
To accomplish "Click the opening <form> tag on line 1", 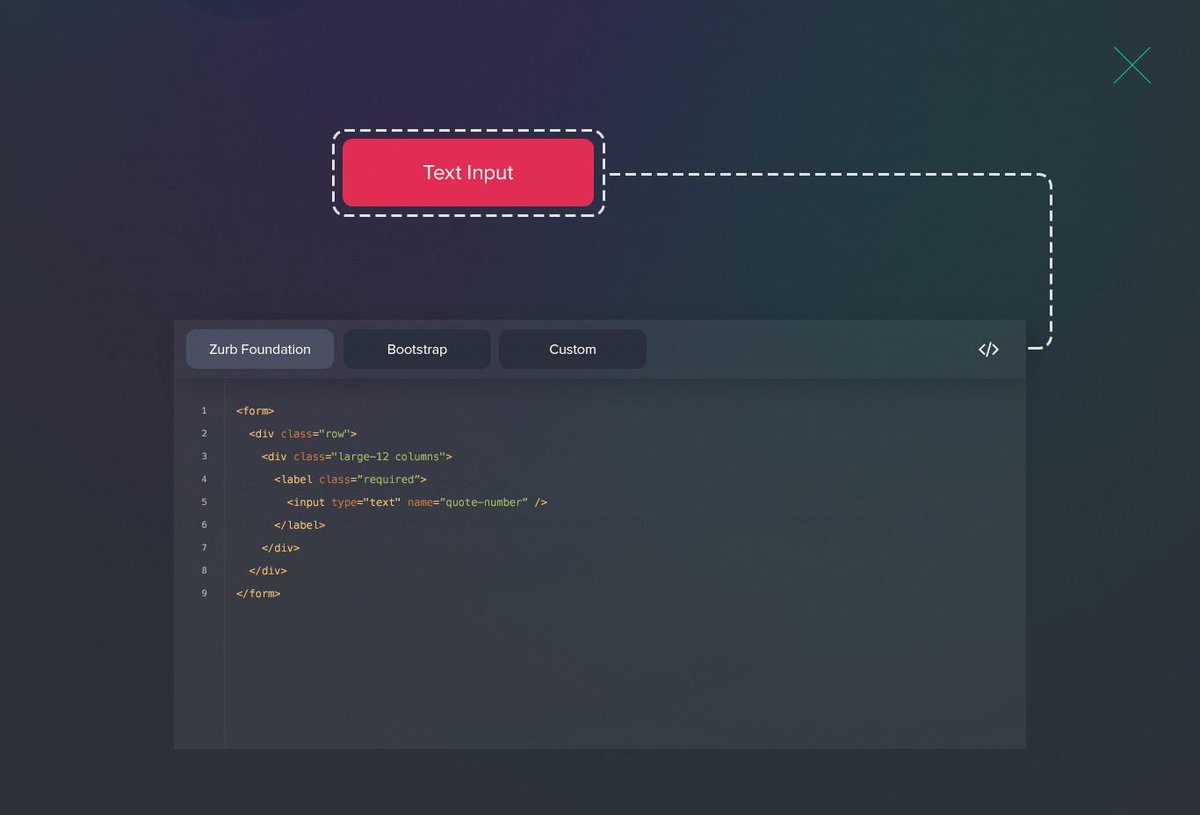I will point(255,411).
